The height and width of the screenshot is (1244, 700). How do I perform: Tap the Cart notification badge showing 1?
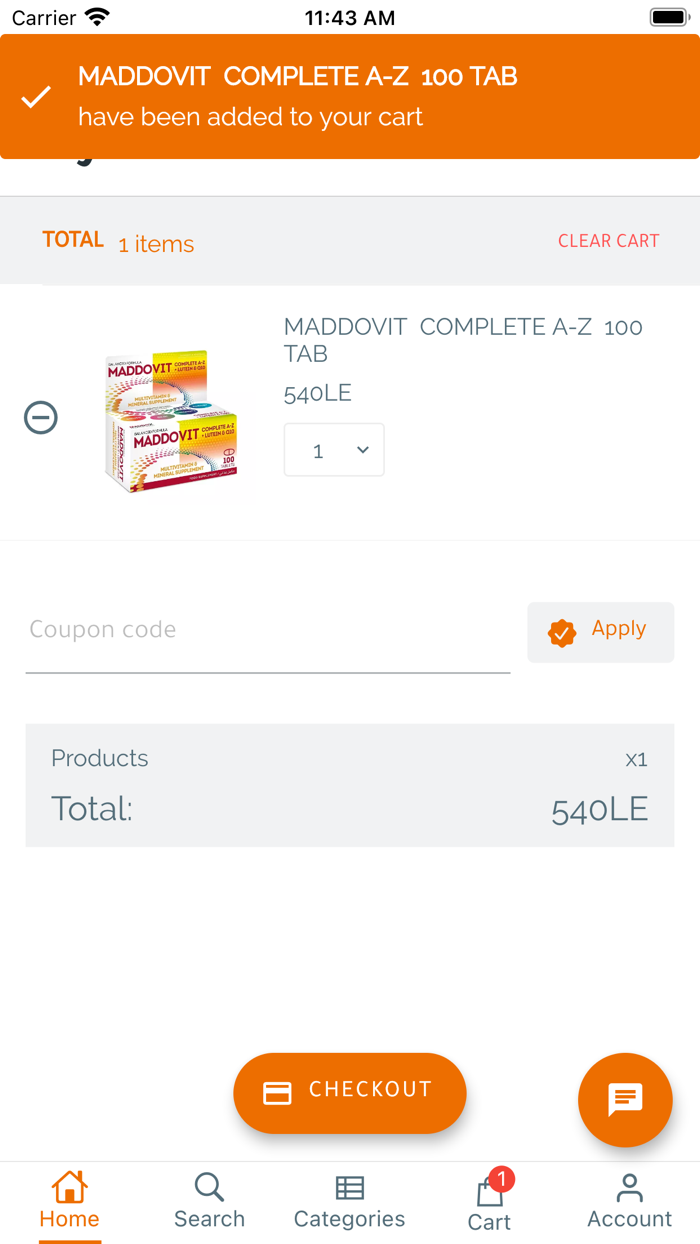click(x=503, y=1180)
